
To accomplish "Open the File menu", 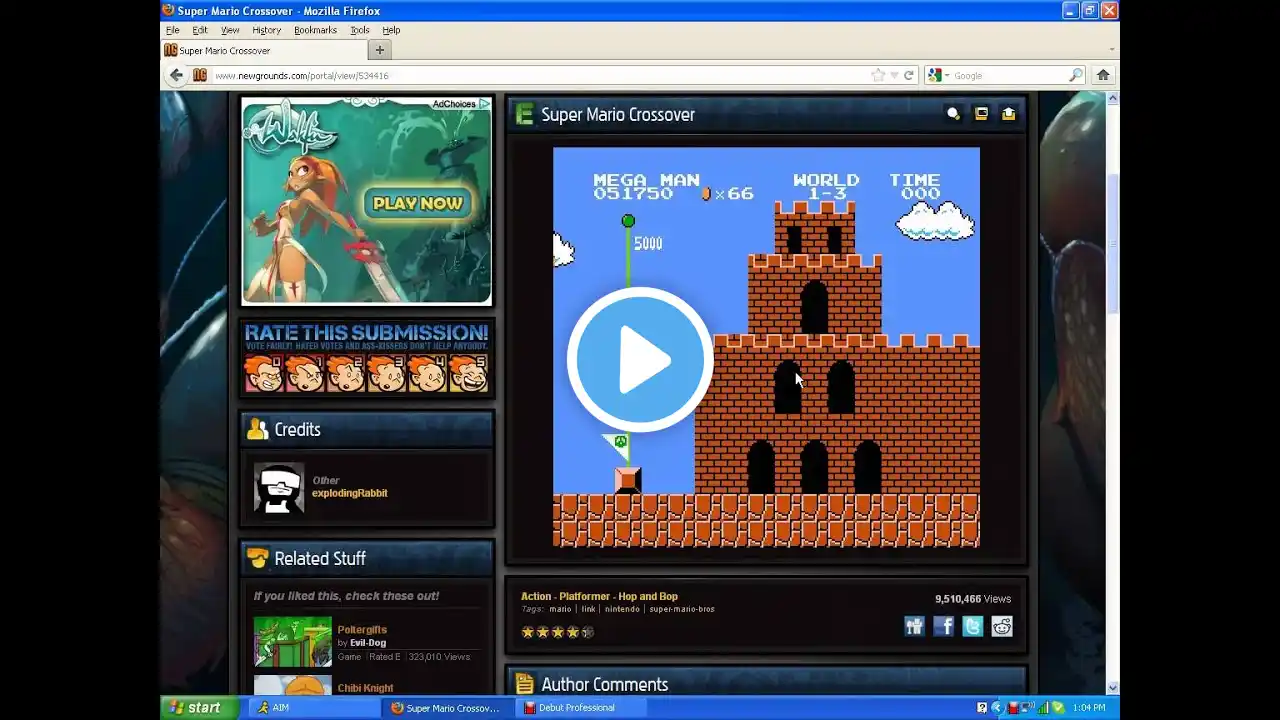I will [x=172, y=30].
